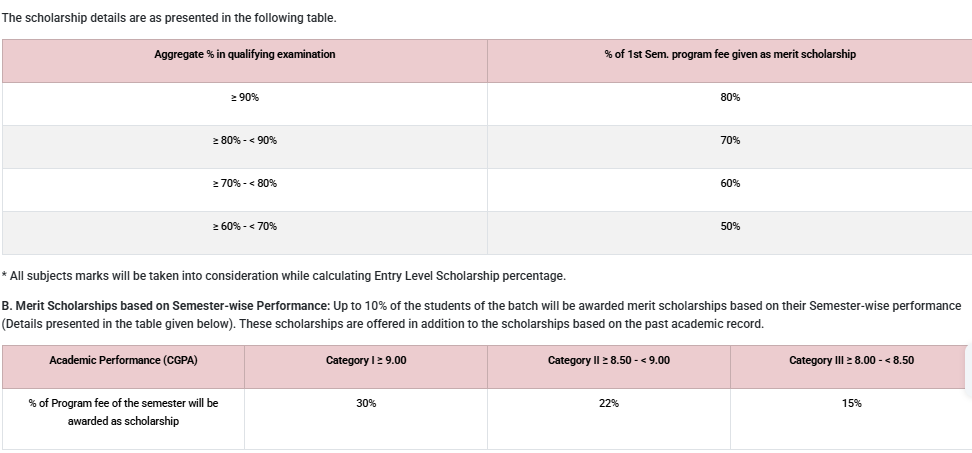Click the 'All subjects marks' footnote text
This screenshot has height=453, width=972.
(x=287, y=276)
